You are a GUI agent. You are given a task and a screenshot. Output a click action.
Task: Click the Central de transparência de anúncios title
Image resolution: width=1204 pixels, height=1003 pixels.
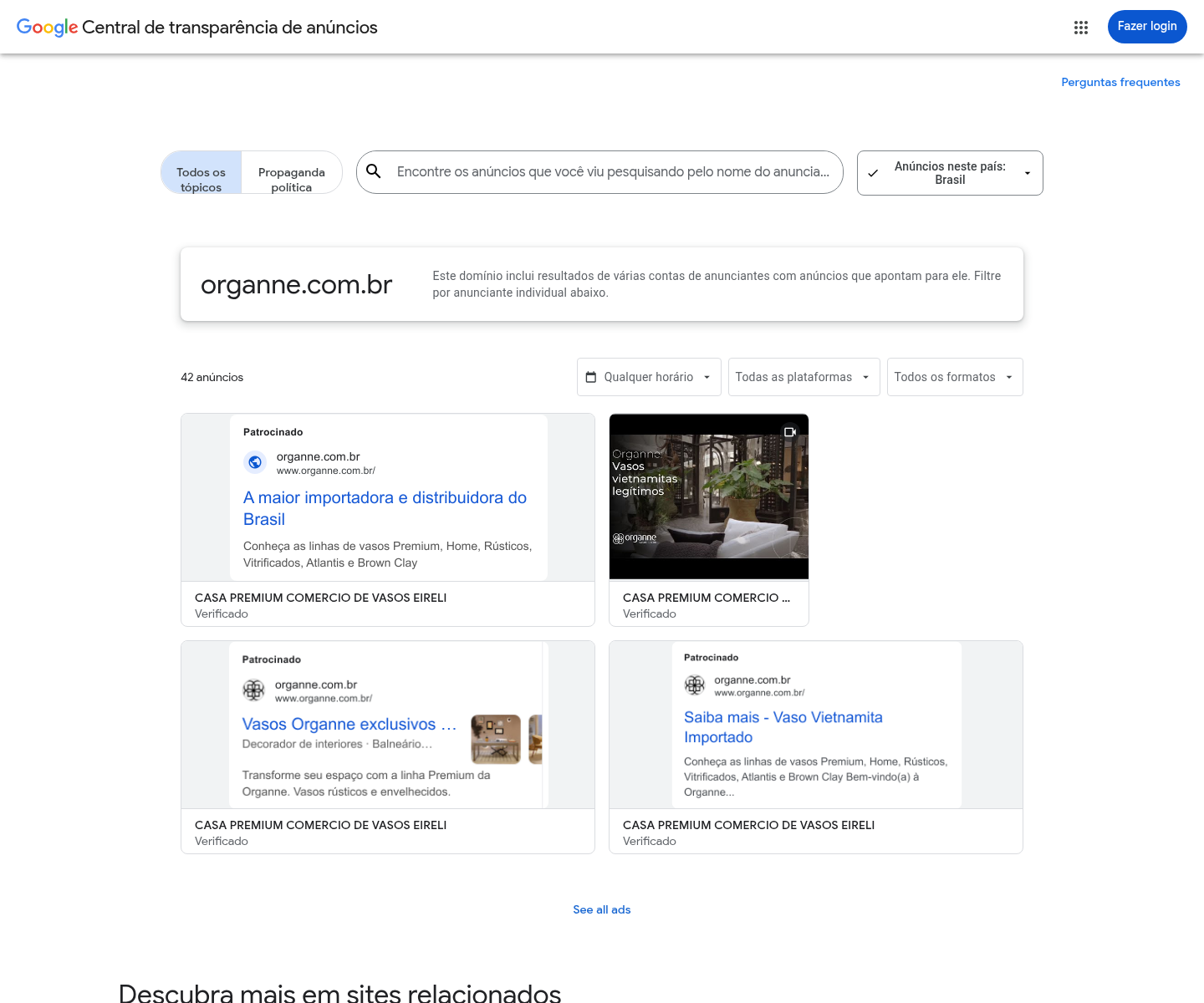pos(230,28)
